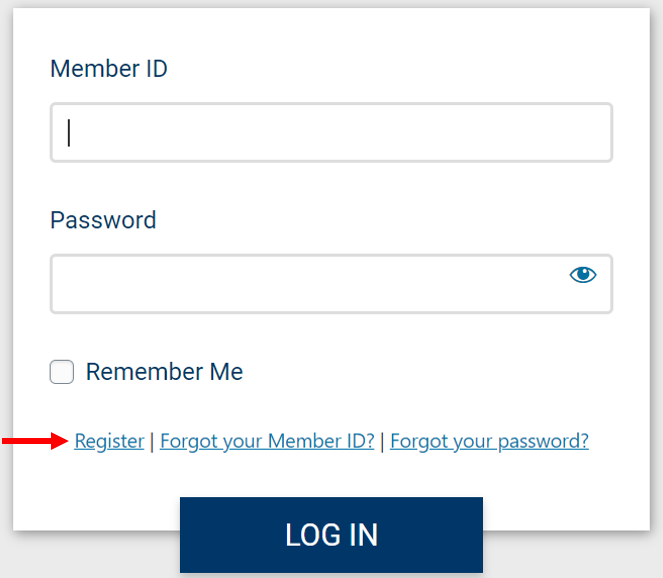Submit the form with LOG IN

pos(332,535)
